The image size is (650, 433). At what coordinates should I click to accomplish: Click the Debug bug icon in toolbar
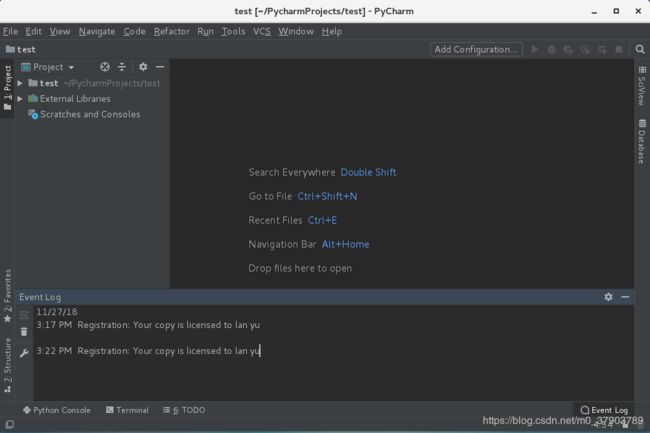[551, 50]
